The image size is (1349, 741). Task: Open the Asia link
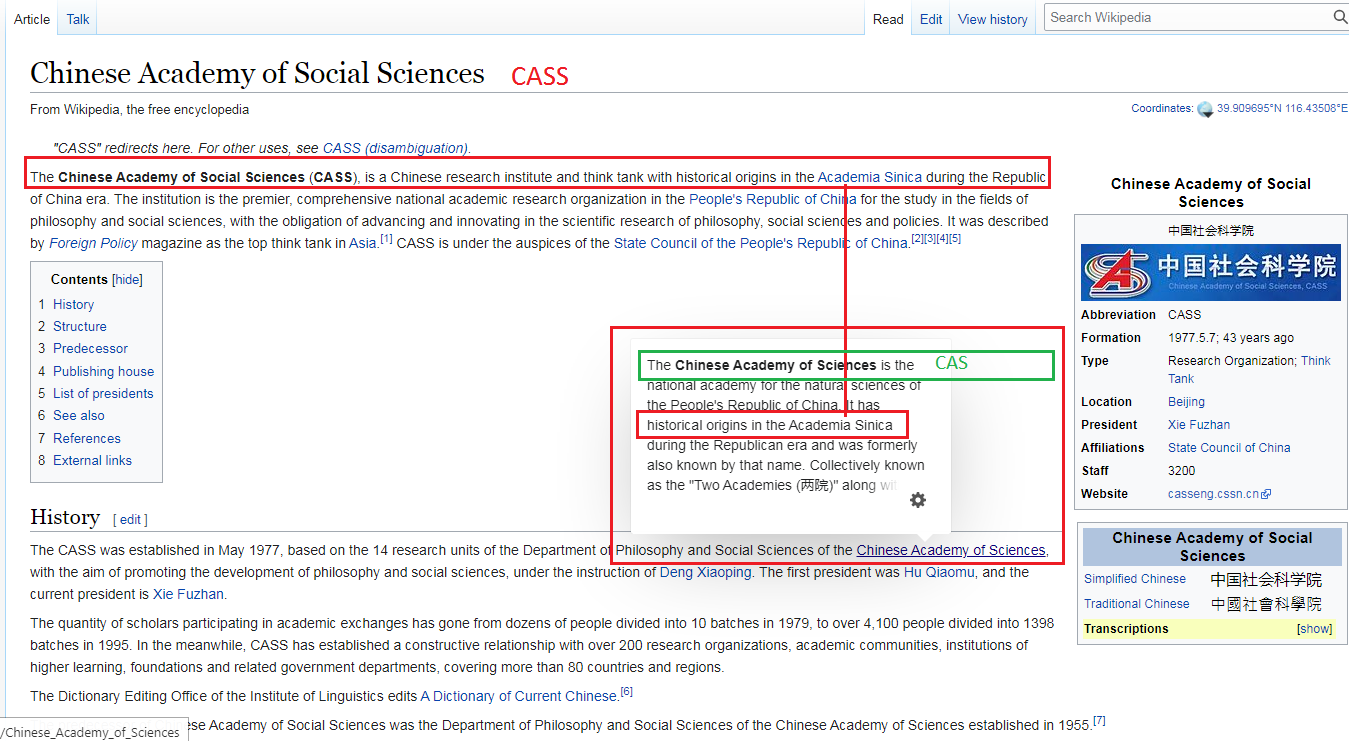pyautogui.click(x=362, y=243)
